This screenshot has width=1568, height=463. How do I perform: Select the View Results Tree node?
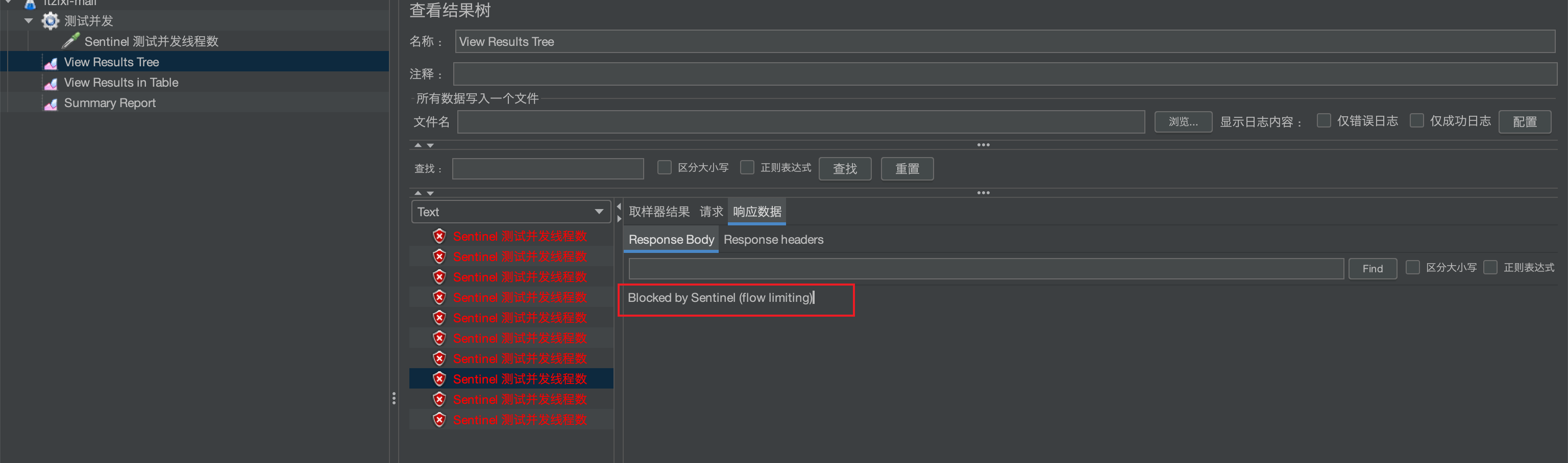111,62
